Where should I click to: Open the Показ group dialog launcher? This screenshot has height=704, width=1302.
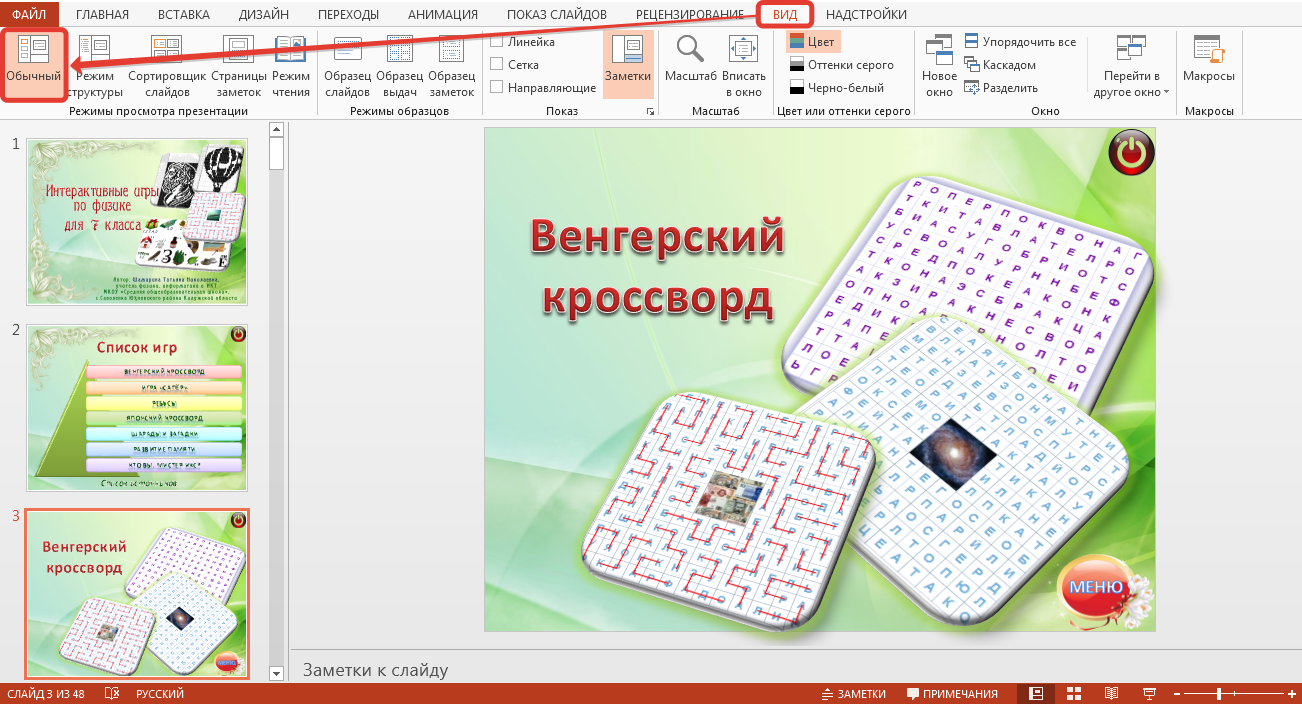650,111
